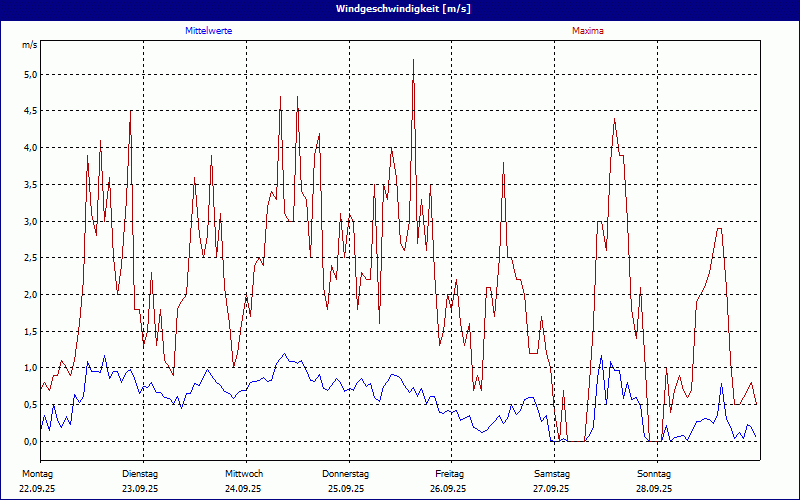
Task: Click the 4.5 y-axis value label
Action: point(30,111)
